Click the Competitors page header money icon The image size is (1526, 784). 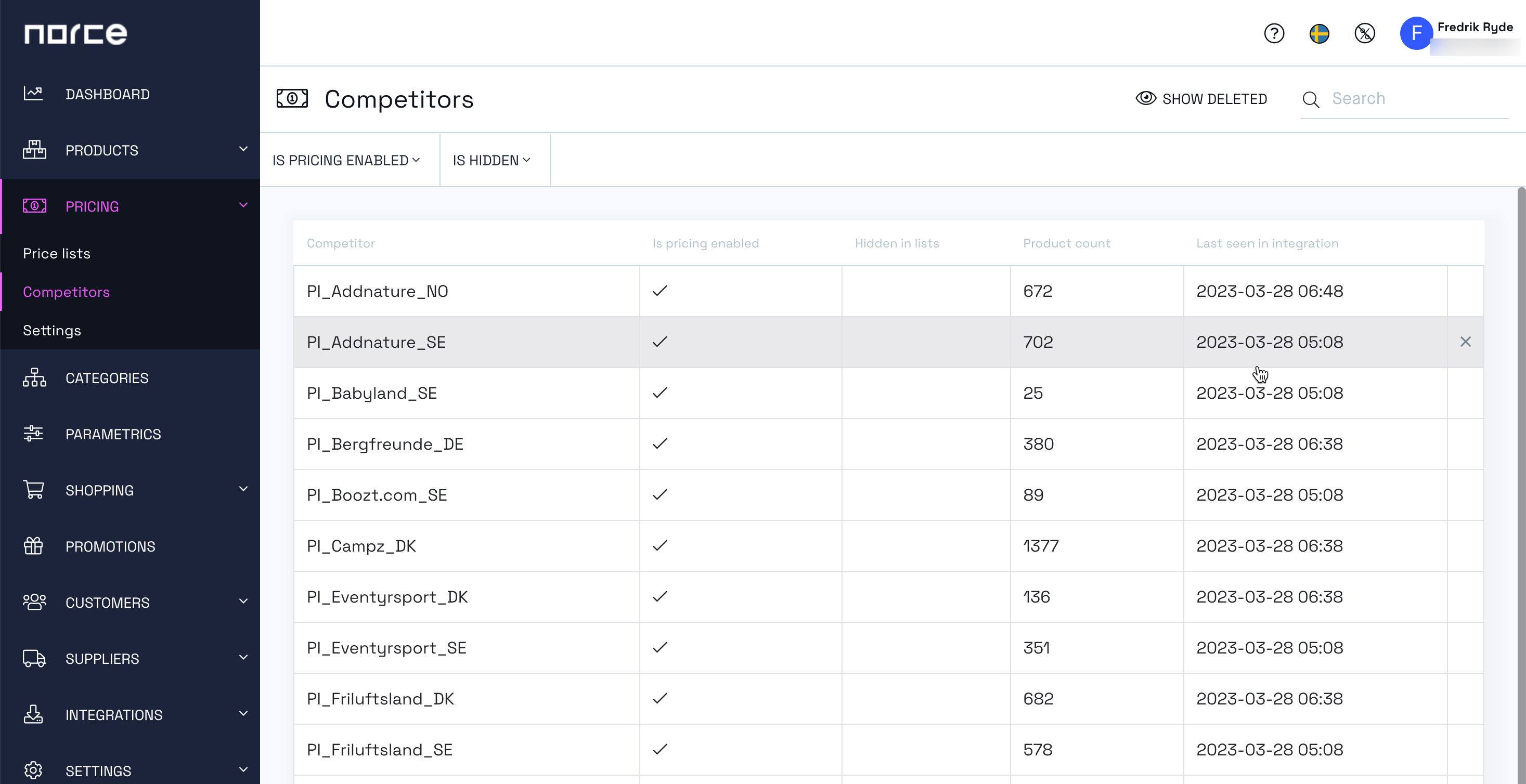[292, 98]
